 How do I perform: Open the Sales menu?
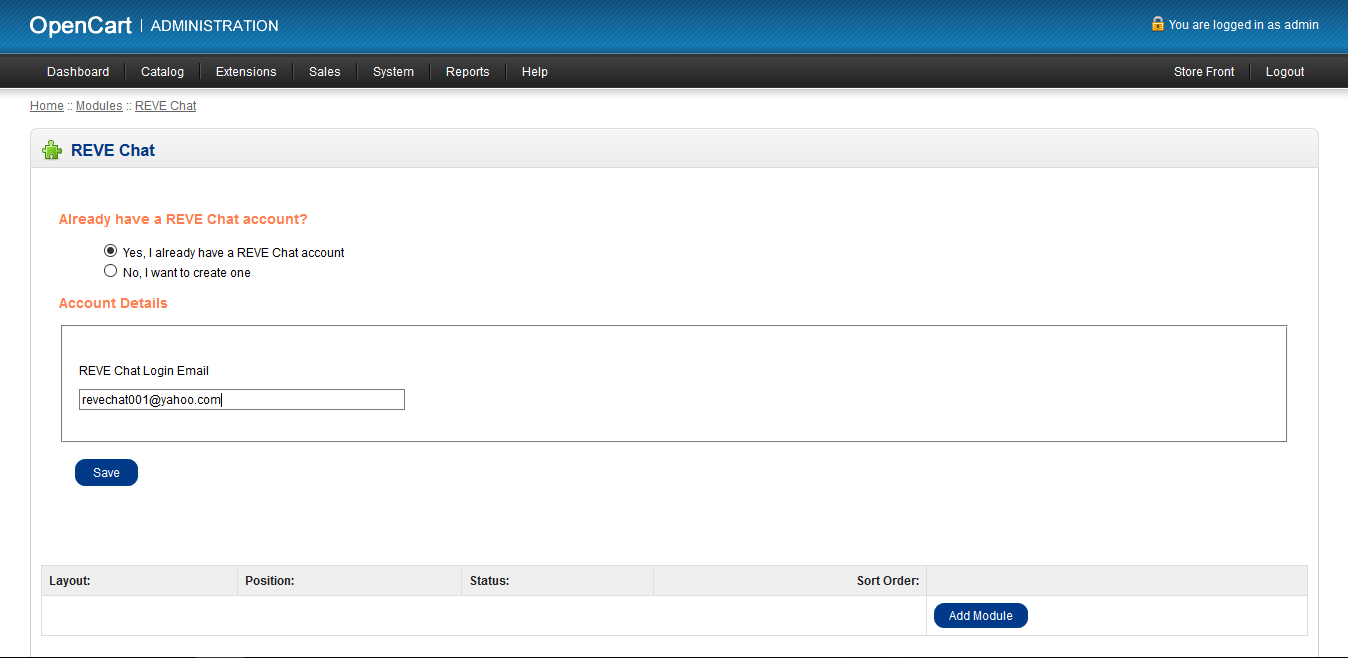click(325, 72)
